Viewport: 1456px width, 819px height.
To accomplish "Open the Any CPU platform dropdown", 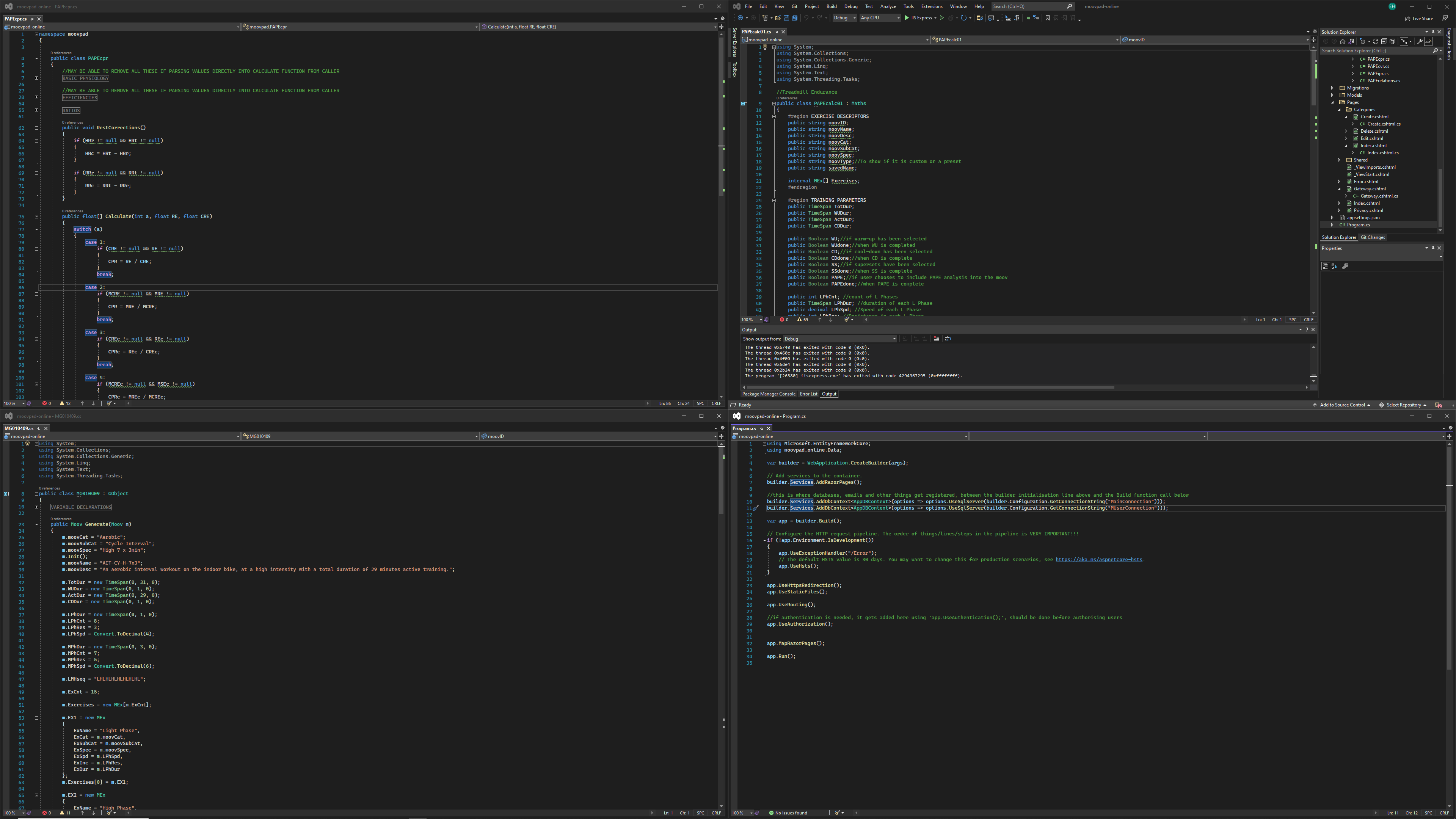I will 880,18.
